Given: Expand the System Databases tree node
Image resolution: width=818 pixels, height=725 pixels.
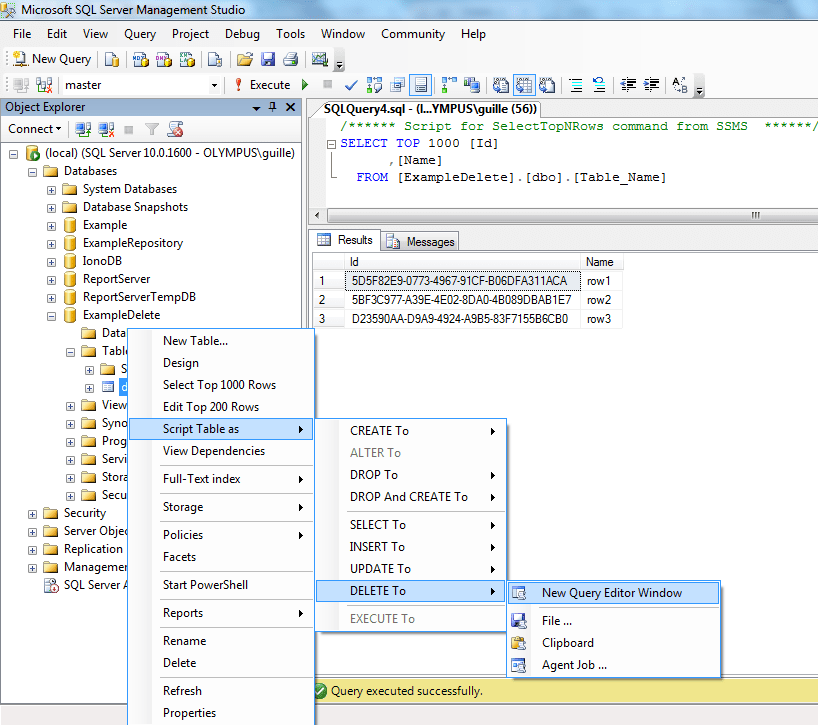Looking at the screenshot, I should coord(51,189).
